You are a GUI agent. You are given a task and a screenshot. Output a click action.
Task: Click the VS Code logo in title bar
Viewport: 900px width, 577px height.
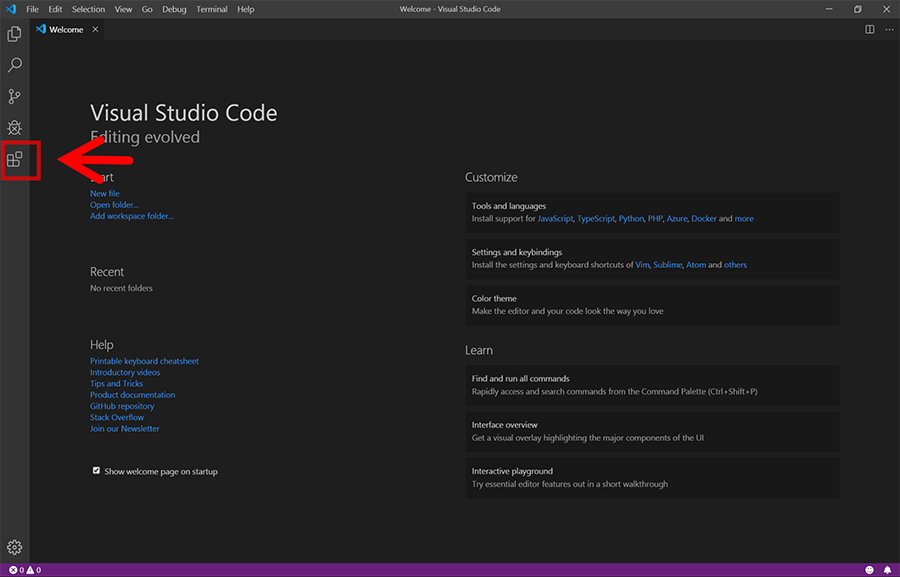coord(11,9)
